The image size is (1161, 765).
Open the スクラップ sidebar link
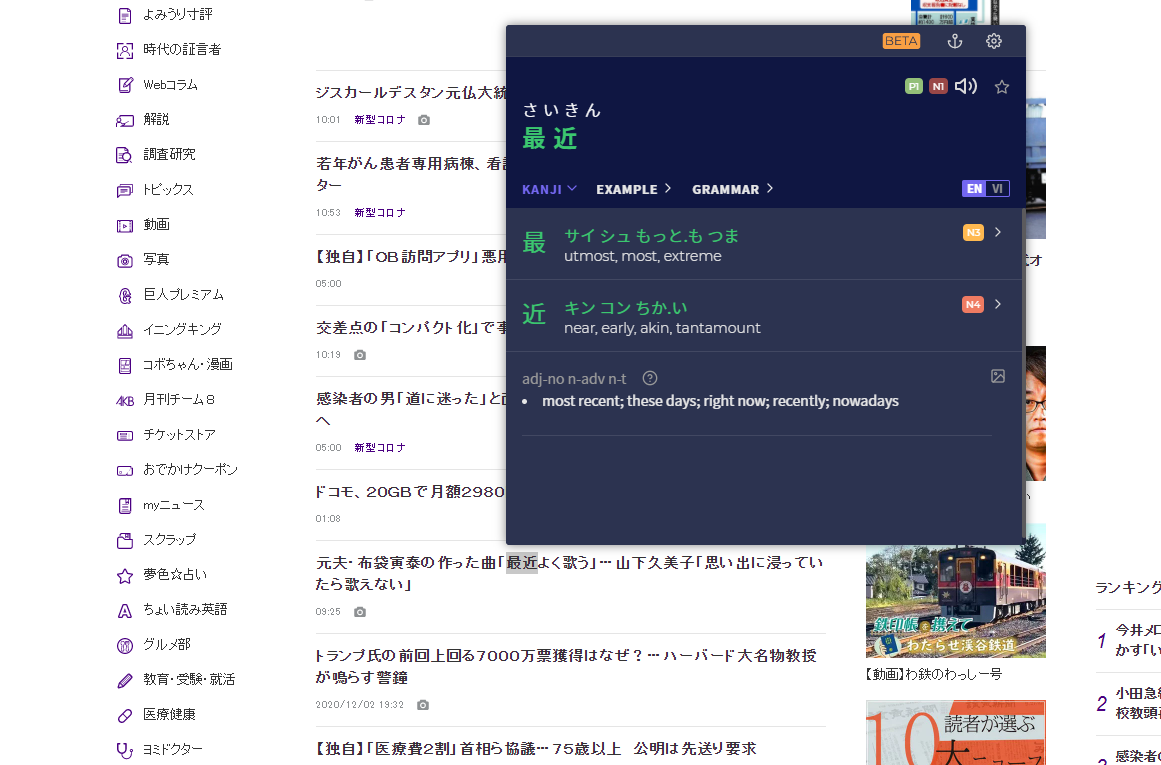[170, 540]
